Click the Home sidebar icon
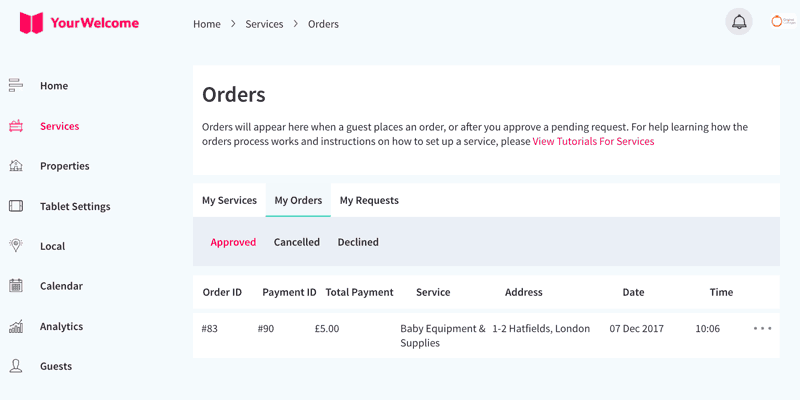The height and width of the screenshot is (400, 800). 16,86
